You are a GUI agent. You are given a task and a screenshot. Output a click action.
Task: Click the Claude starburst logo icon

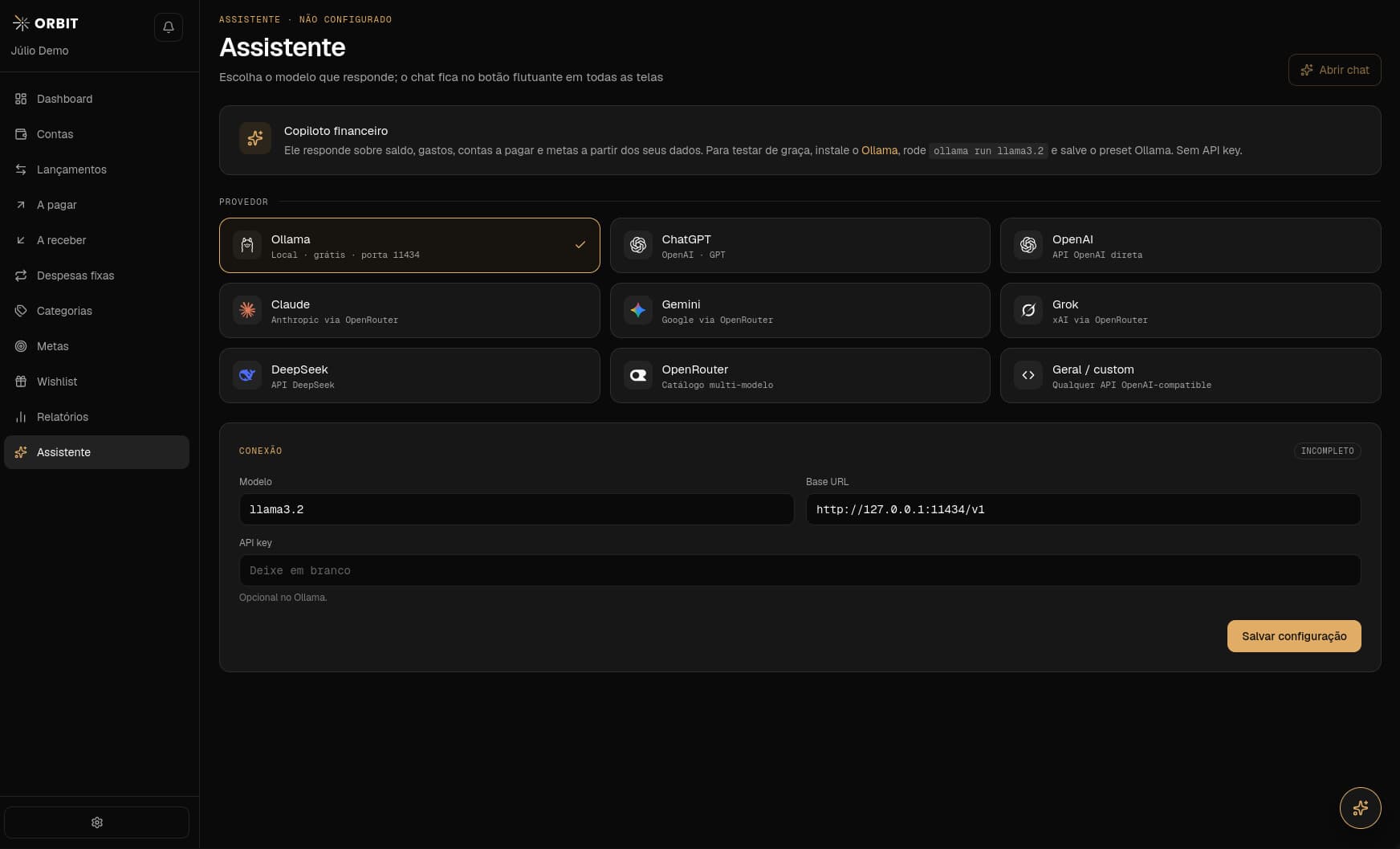point(247,310)
